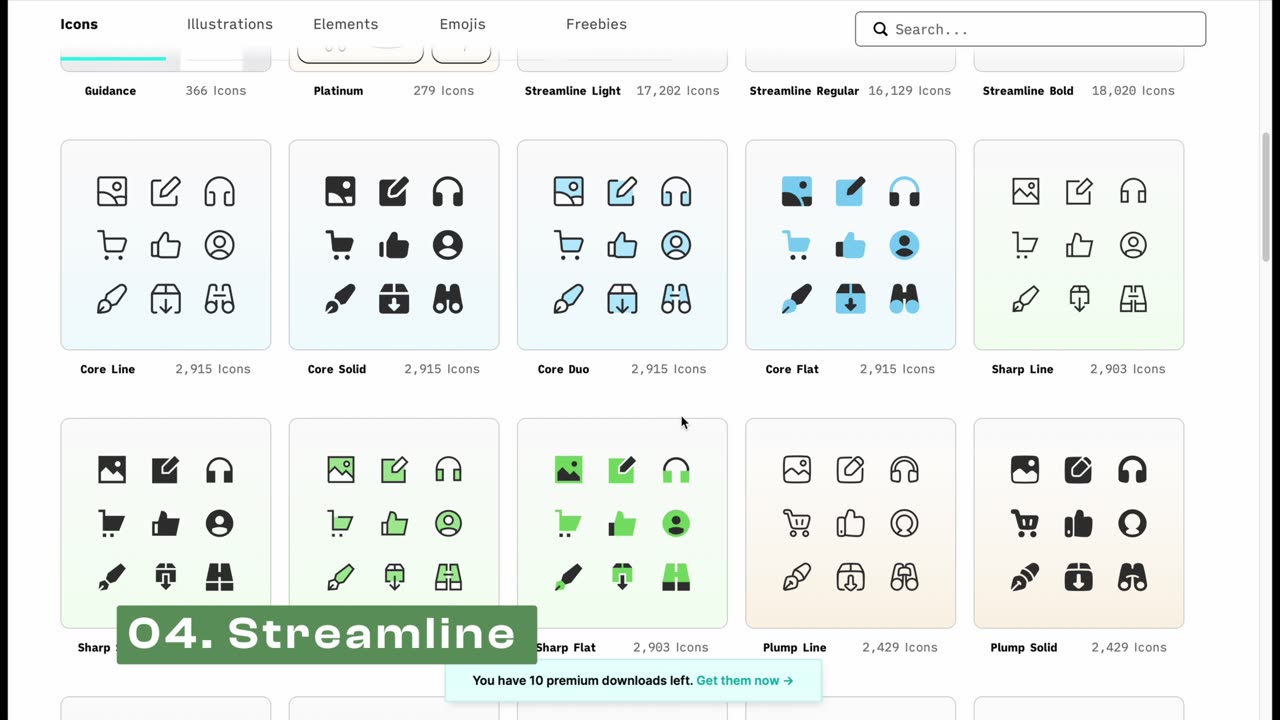Open the Freebies tab
1280x720 pixels.
(x=596, y=24)
